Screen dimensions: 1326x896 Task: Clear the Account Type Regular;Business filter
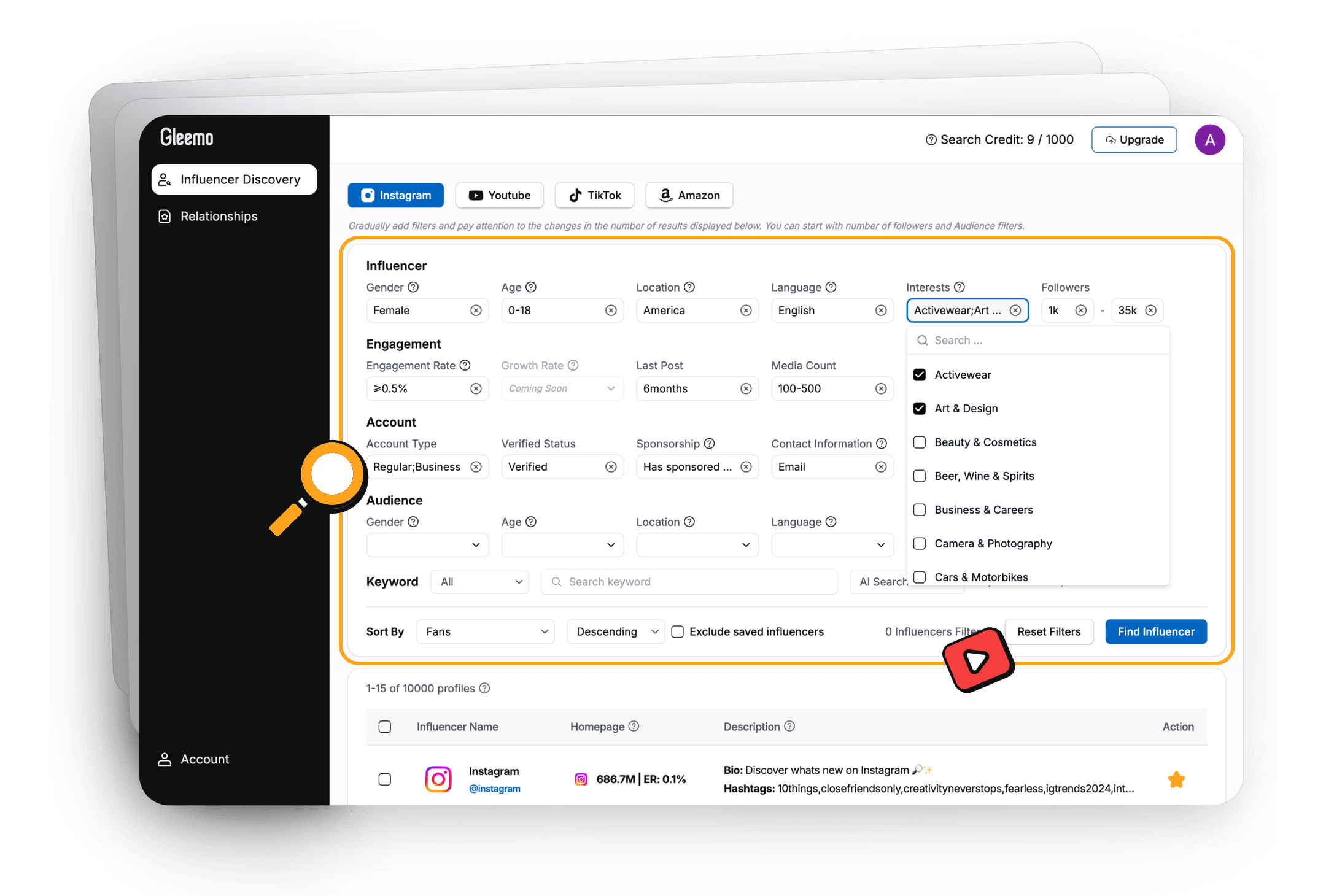coord(476,467)
